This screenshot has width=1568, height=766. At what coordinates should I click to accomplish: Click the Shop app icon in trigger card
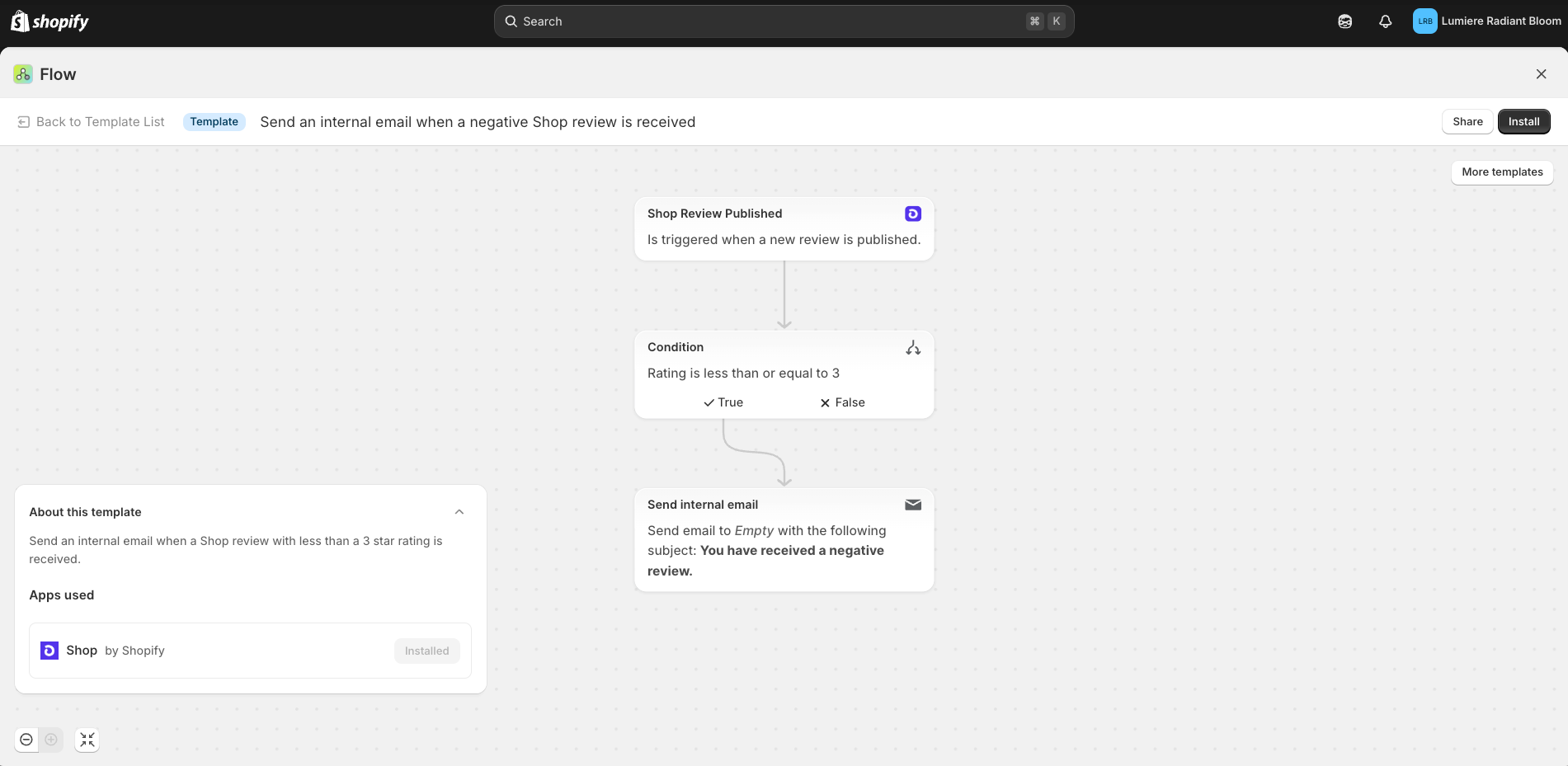tap(912, 214)
